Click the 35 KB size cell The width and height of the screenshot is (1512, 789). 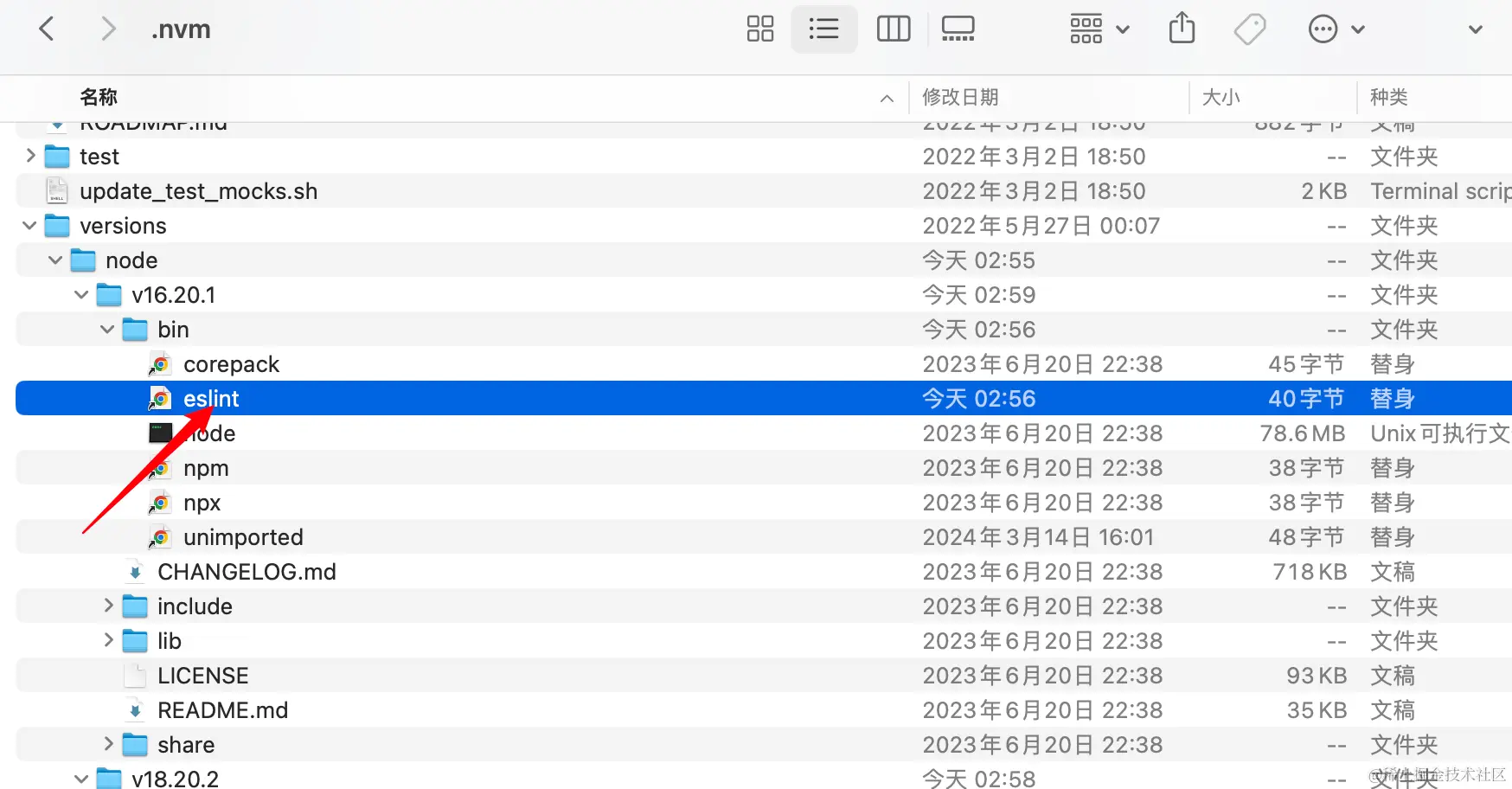[x=1317, y=710]
